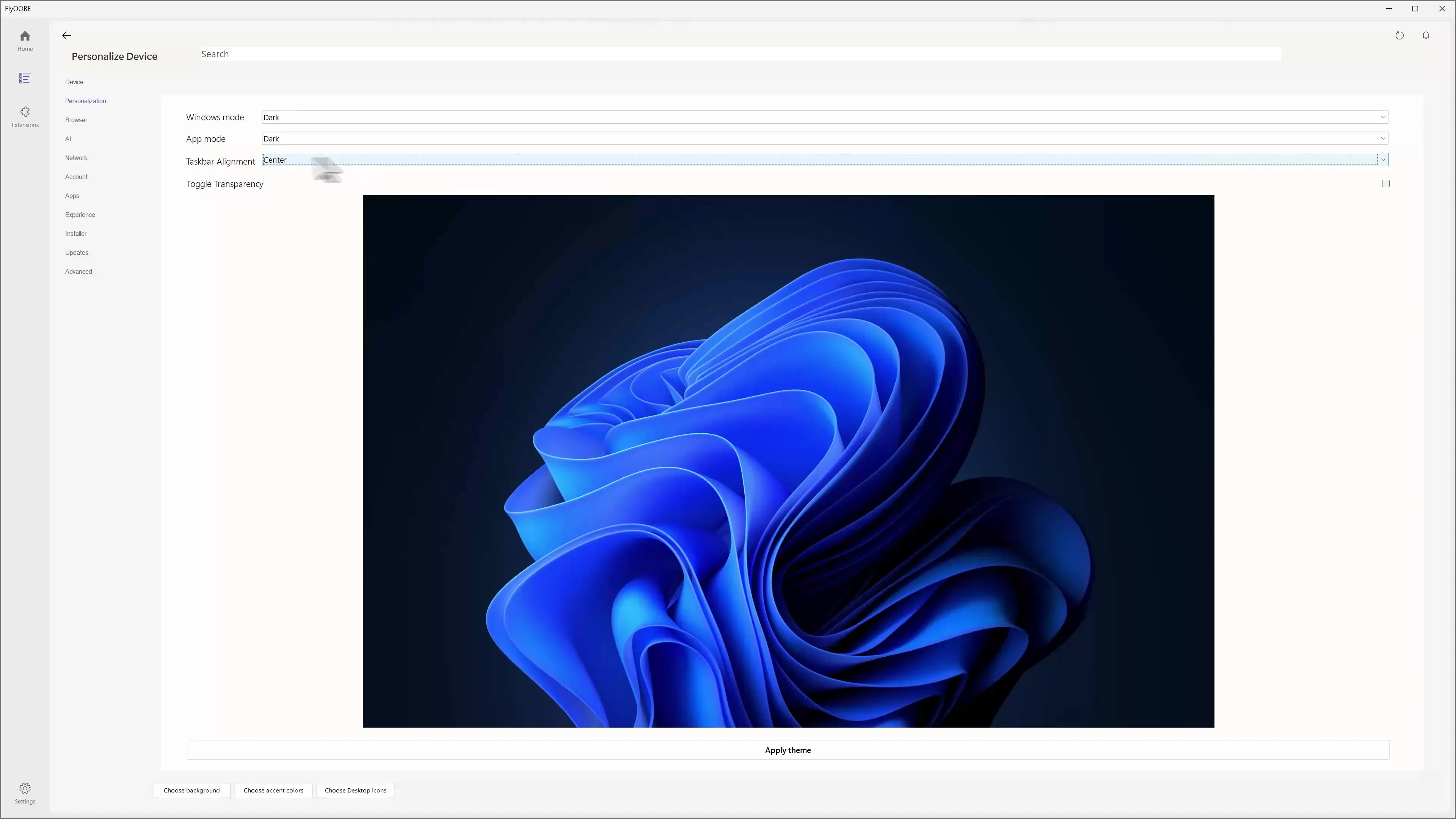Click the back arrow navigation icon

click(x=66, y=35)
